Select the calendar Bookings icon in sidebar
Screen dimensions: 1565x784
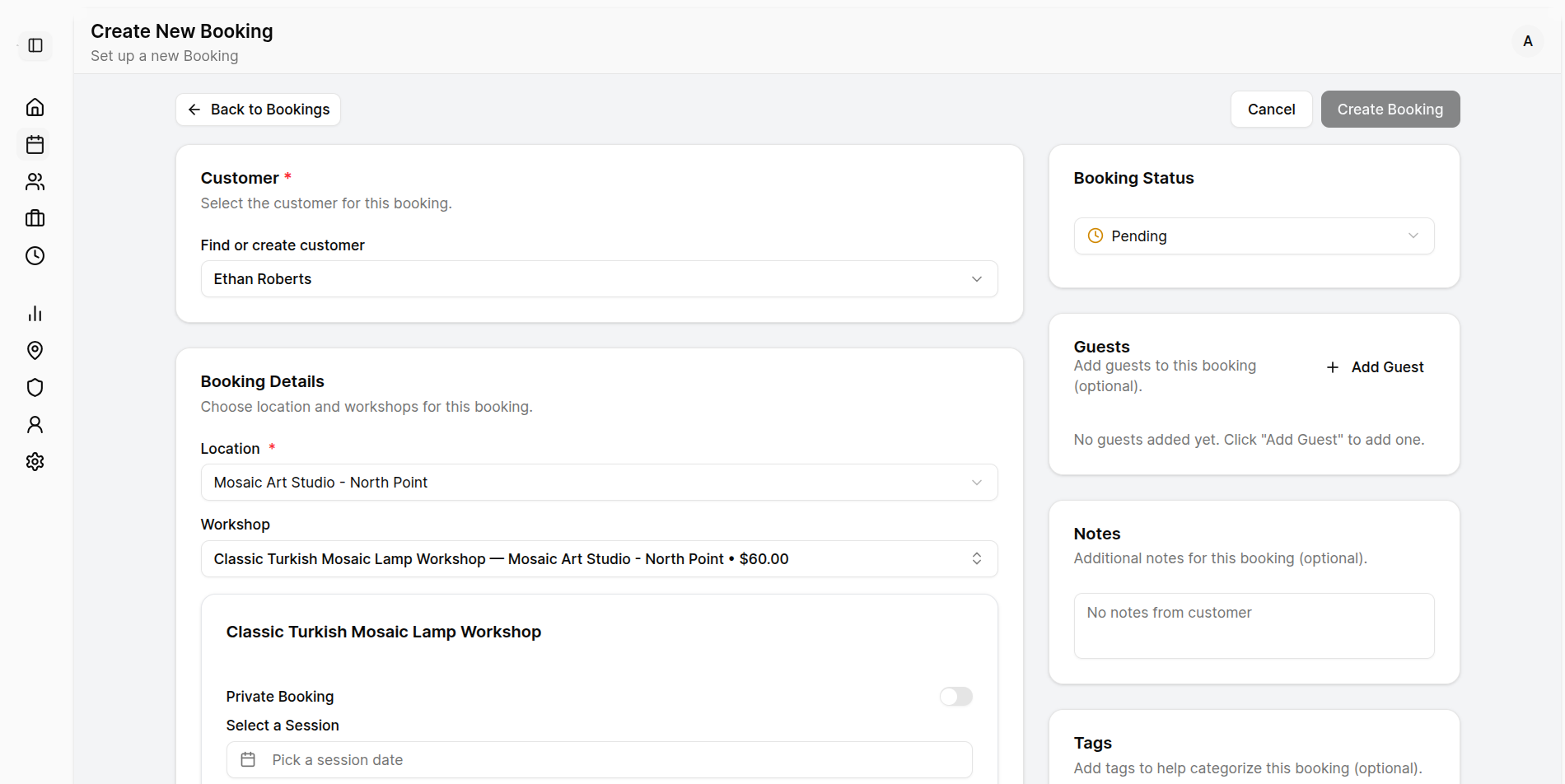[35, 144]
